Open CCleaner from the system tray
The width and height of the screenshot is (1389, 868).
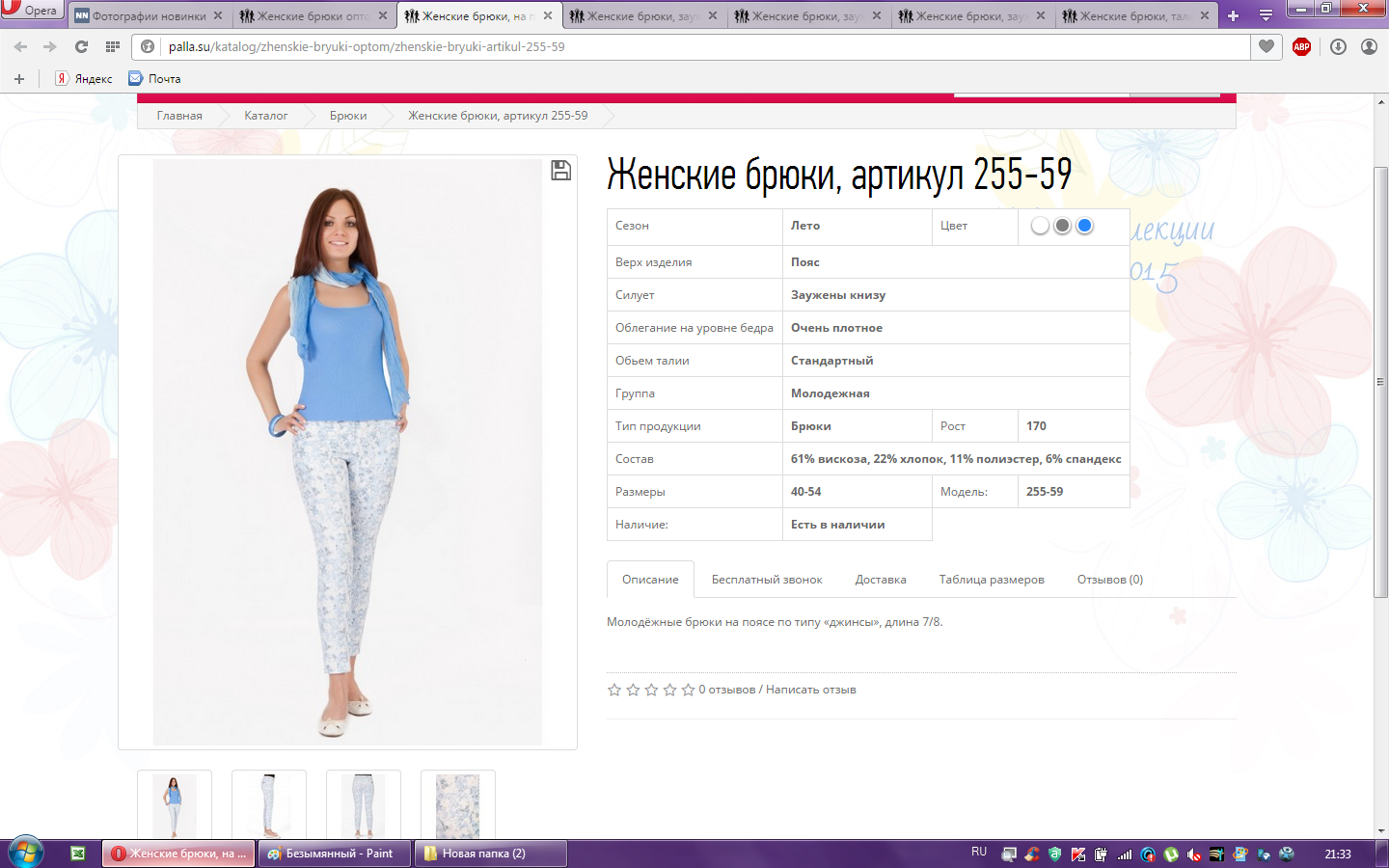[x=1032, y=854]
